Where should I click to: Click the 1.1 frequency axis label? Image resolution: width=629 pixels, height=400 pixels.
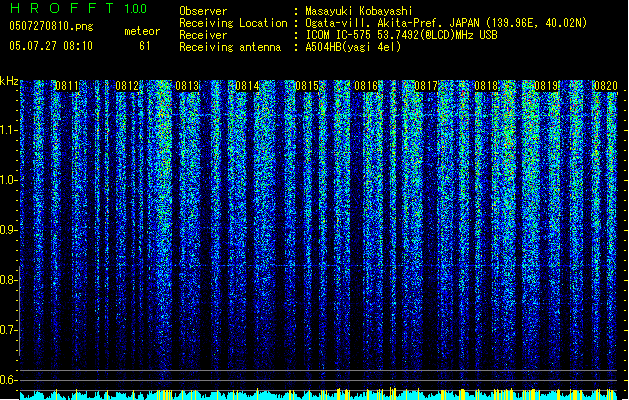tap(8, 130)
